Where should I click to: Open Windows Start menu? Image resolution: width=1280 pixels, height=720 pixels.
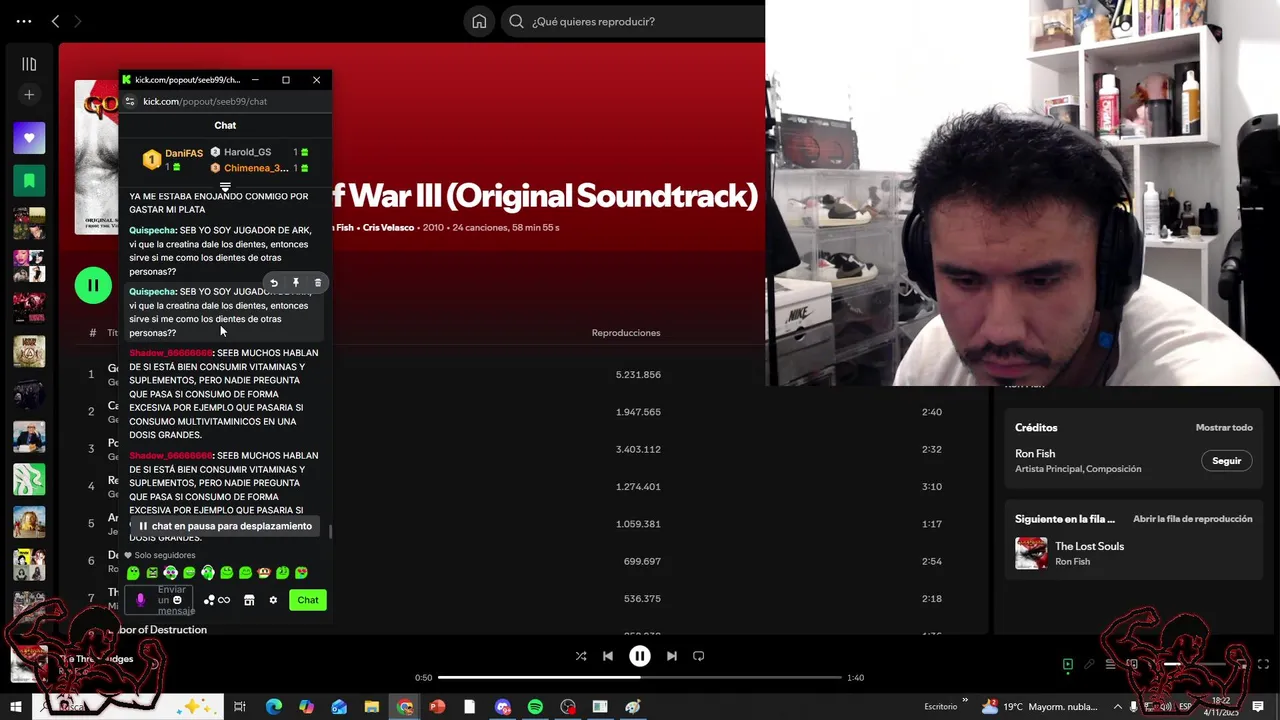coord(15,707)
